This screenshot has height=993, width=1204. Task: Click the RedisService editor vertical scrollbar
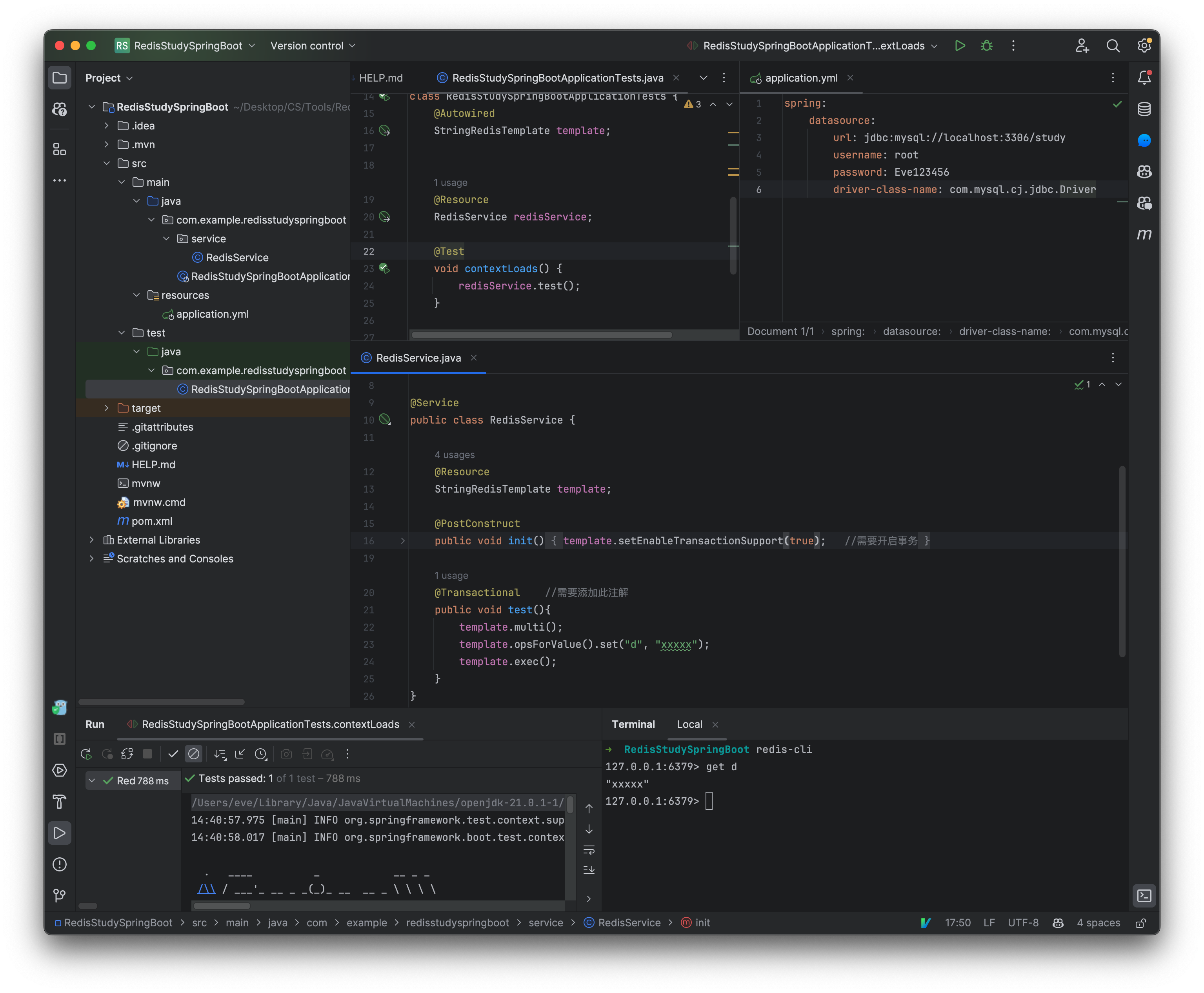click(1122, 560)
